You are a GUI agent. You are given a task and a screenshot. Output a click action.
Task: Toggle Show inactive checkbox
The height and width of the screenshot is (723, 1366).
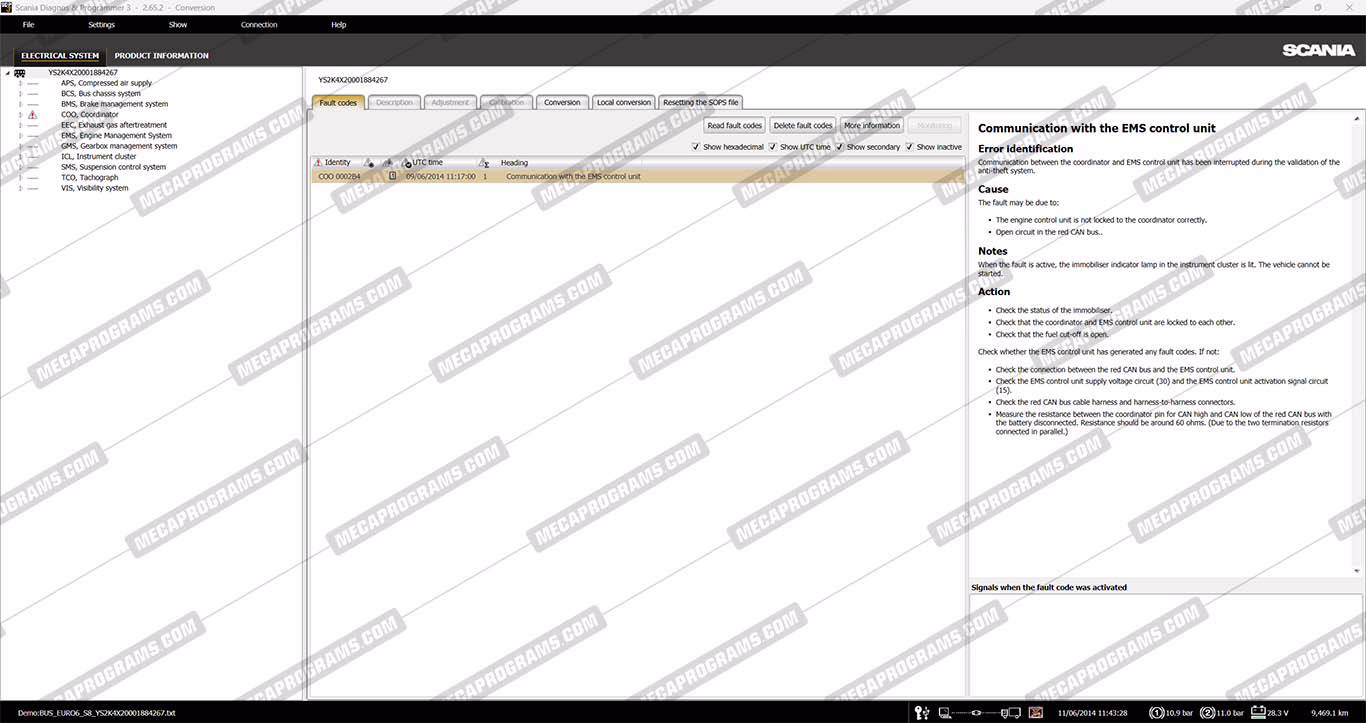910,147
